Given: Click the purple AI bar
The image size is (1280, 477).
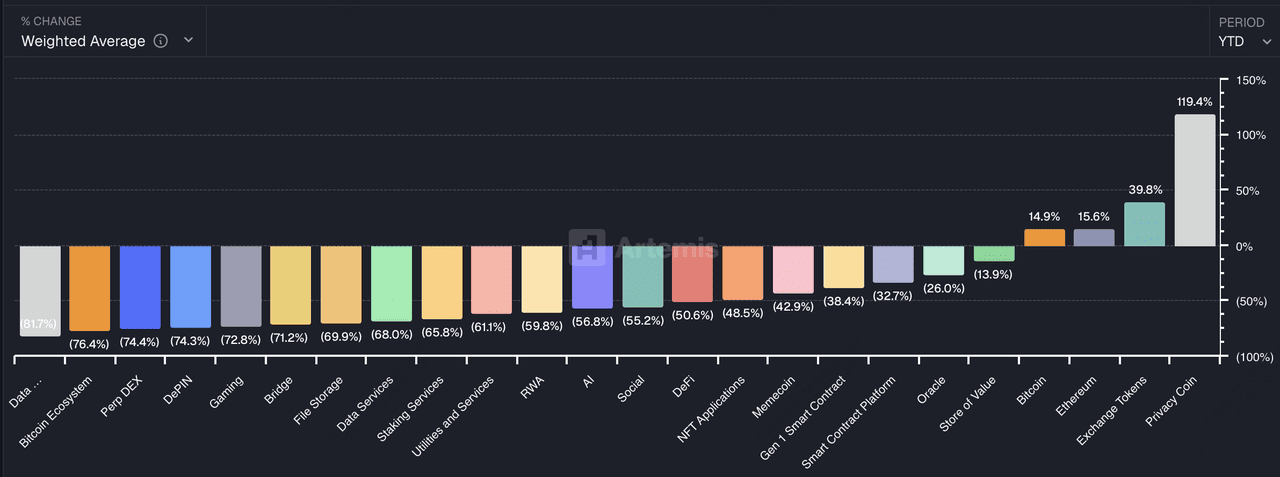Looking at the screenshot, I should pos(592,277).
